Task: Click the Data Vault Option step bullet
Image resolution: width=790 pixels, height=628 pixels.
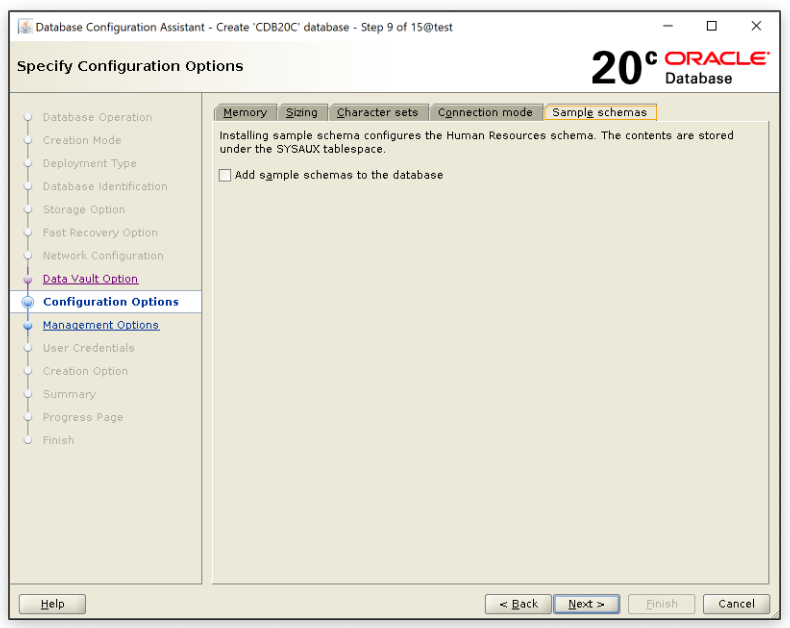Action: coord(28,280)
